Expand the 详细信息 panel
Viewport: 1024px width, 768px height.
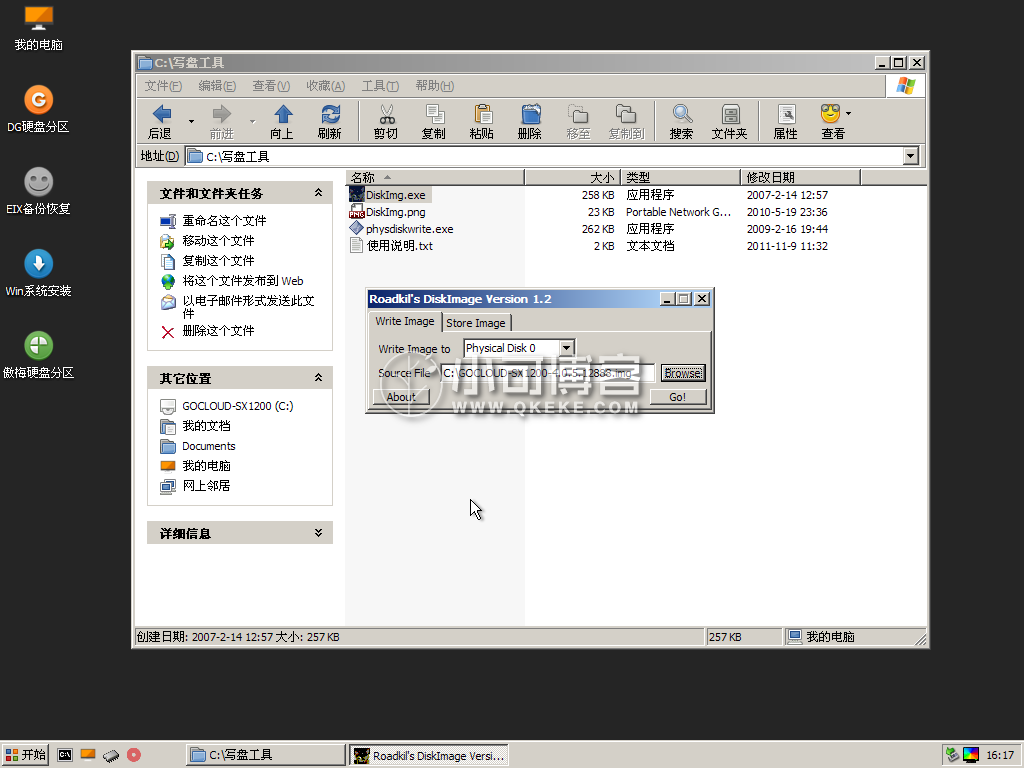tap(318, 533)
